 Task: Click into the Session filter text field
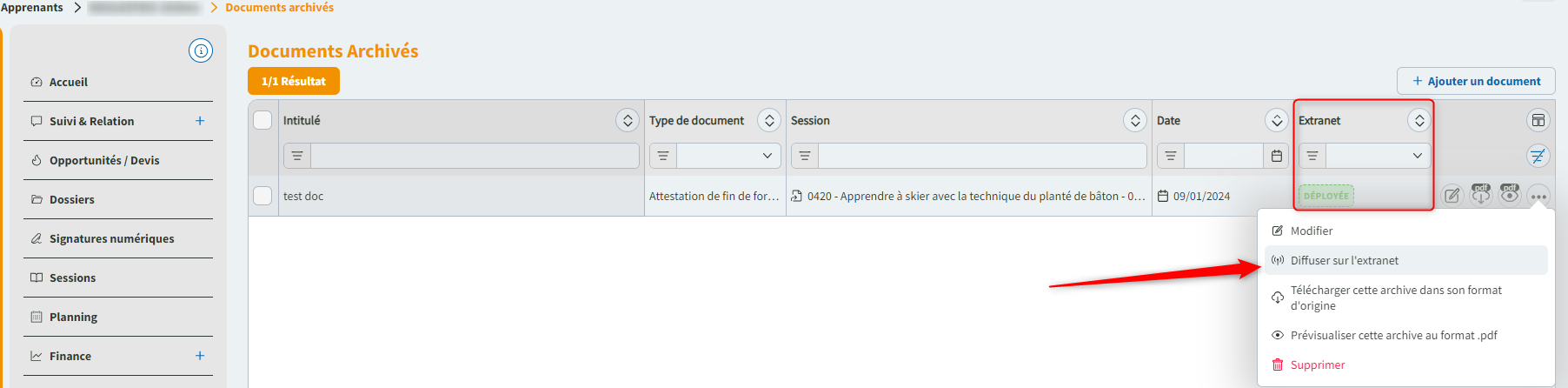point(981,157)
